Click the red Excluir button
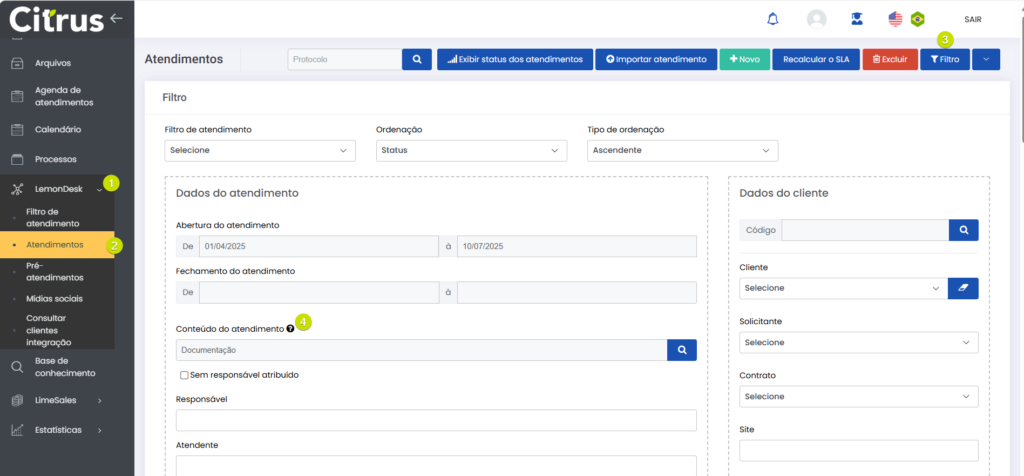 pyautogui.click(x=889, y=59)
